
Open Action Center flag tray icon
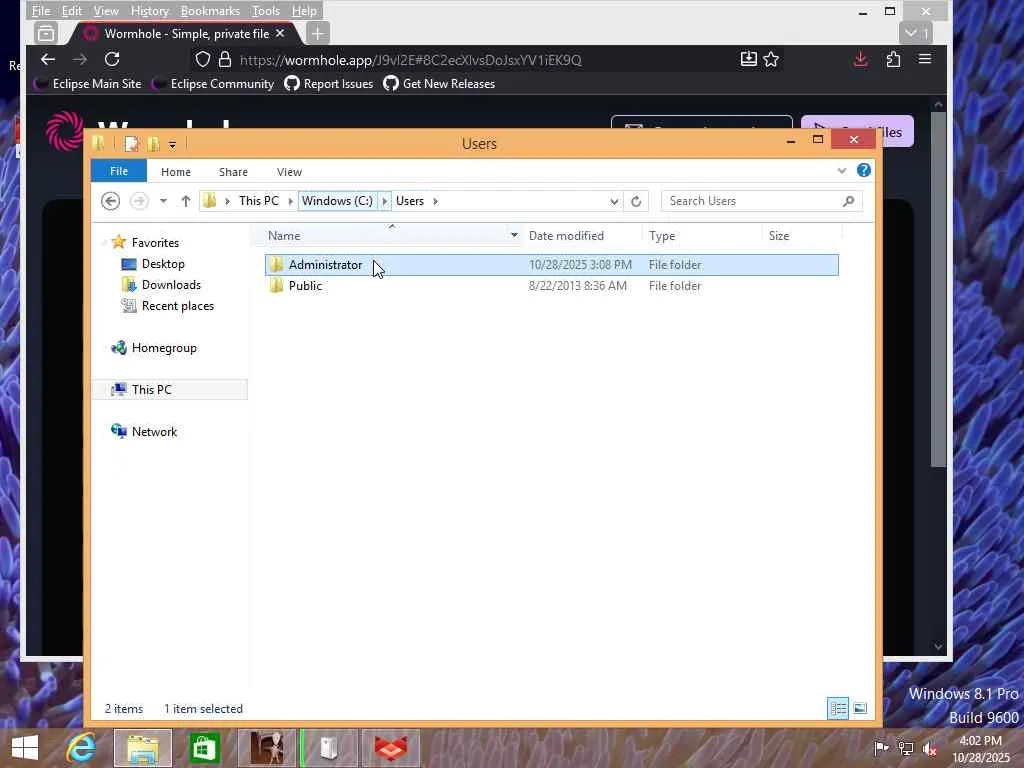(881, 748)
